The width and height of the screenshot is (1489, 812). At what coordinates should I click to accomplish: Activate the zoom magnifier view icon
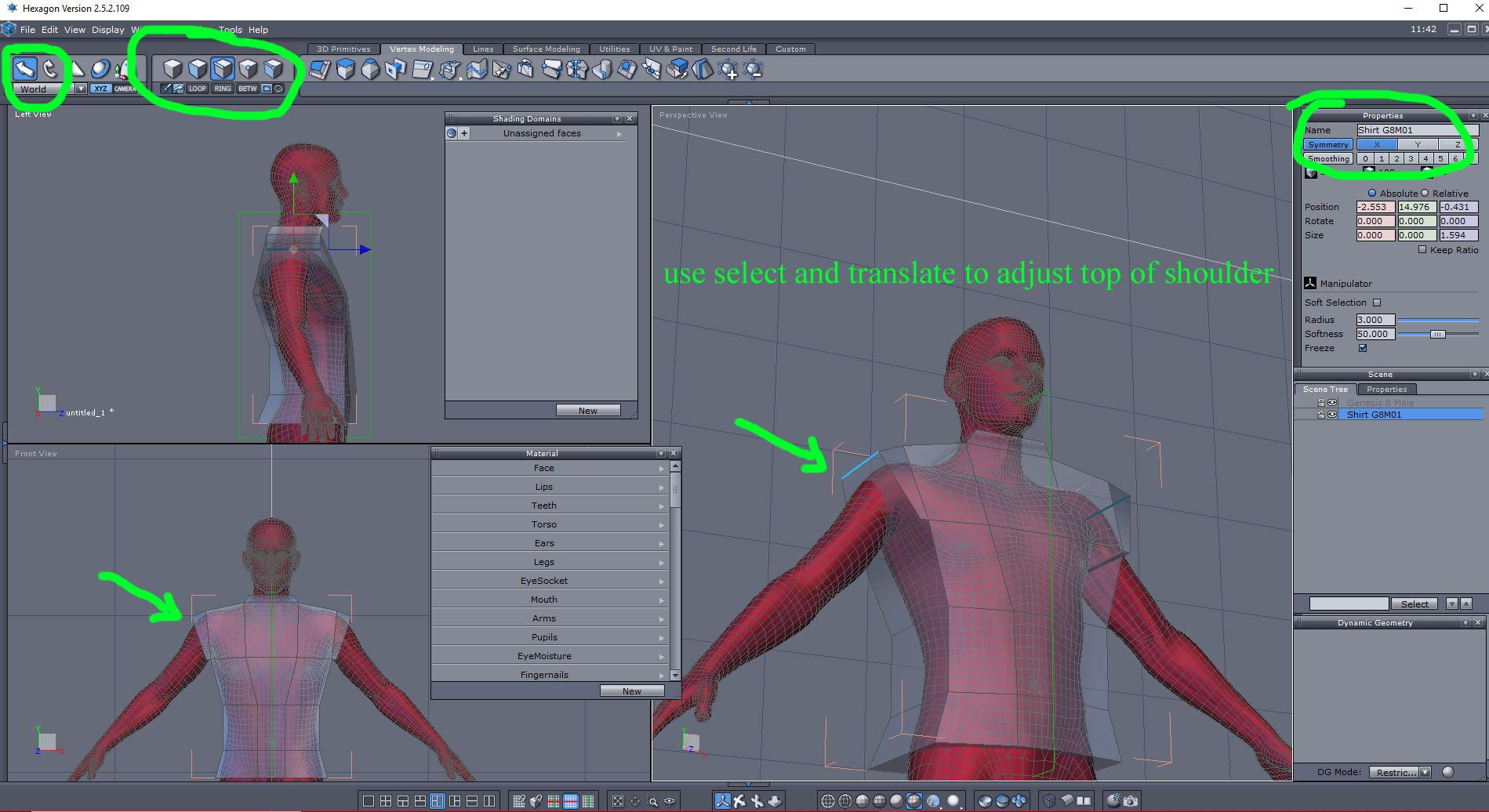[652, 801]
